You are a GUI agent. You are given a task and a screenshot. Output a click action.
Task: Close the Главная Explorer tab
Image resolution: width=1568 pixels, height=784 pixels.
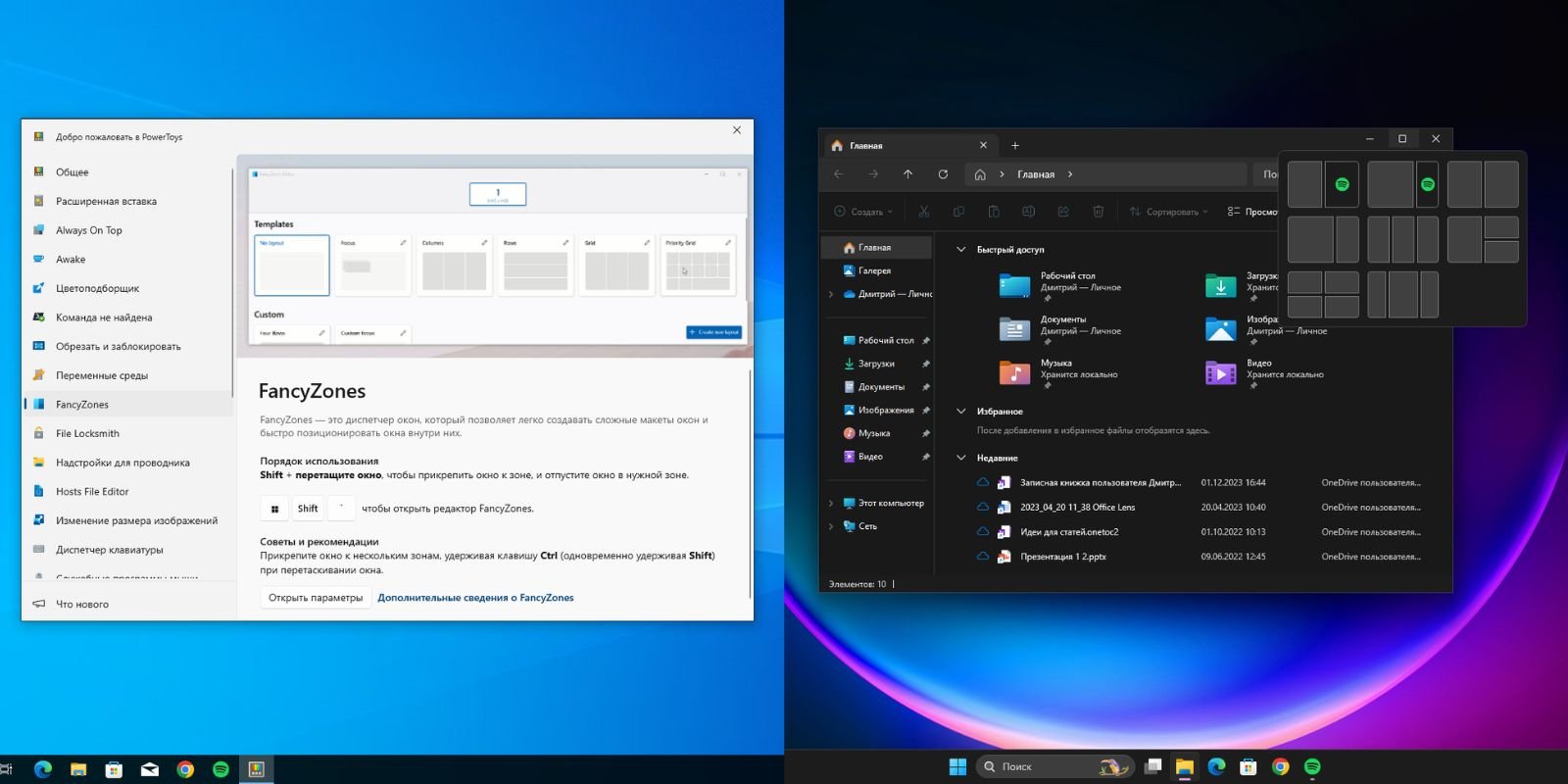pos(983,145)
